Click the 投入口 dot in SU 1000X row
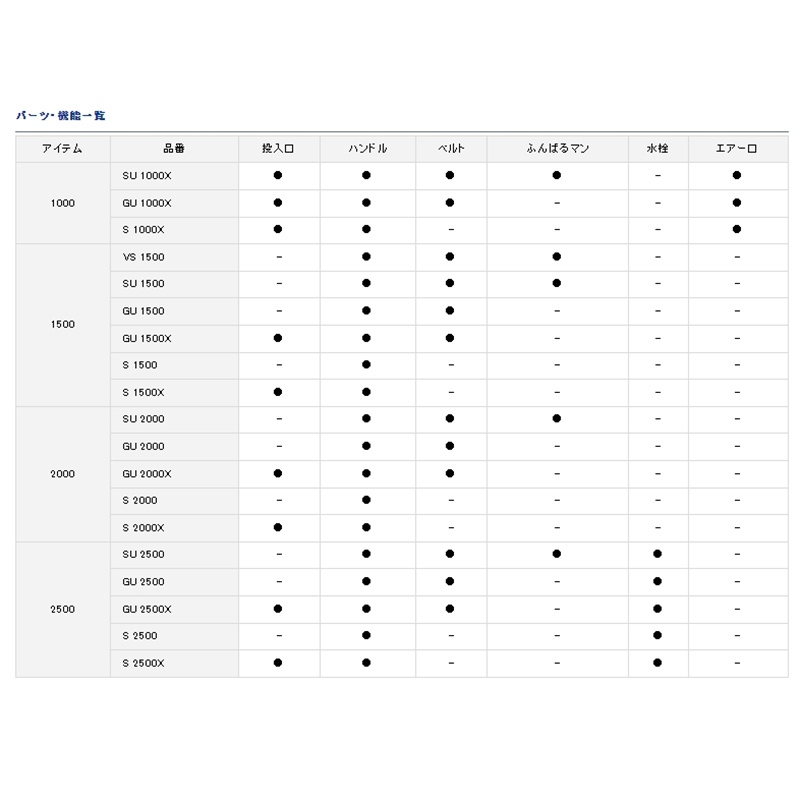800x800 pixels. 278,175
